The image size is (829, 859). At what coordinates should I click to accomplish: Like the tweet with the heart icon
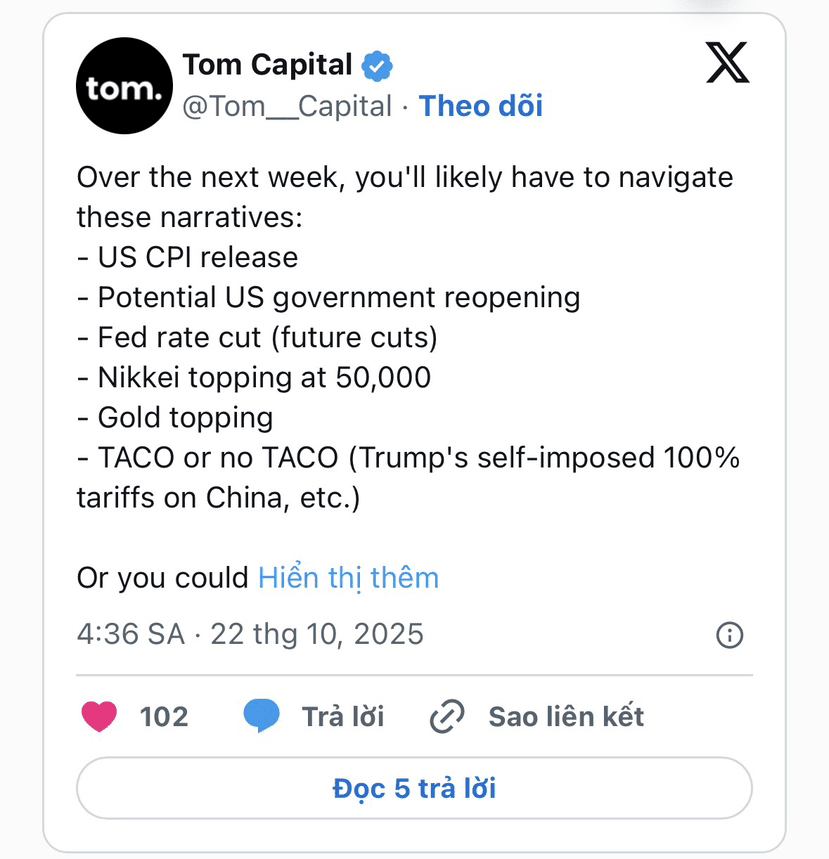(99, 716)
